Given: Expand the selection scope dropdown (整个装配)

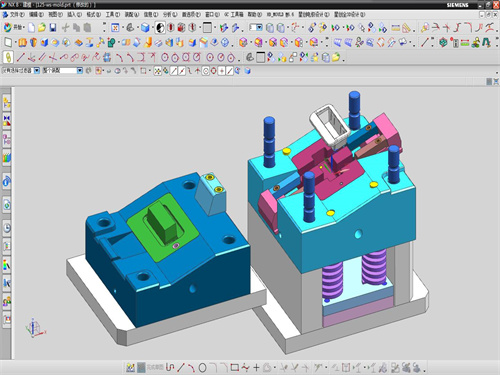Looking at the screenshot, I should (80, 71).
